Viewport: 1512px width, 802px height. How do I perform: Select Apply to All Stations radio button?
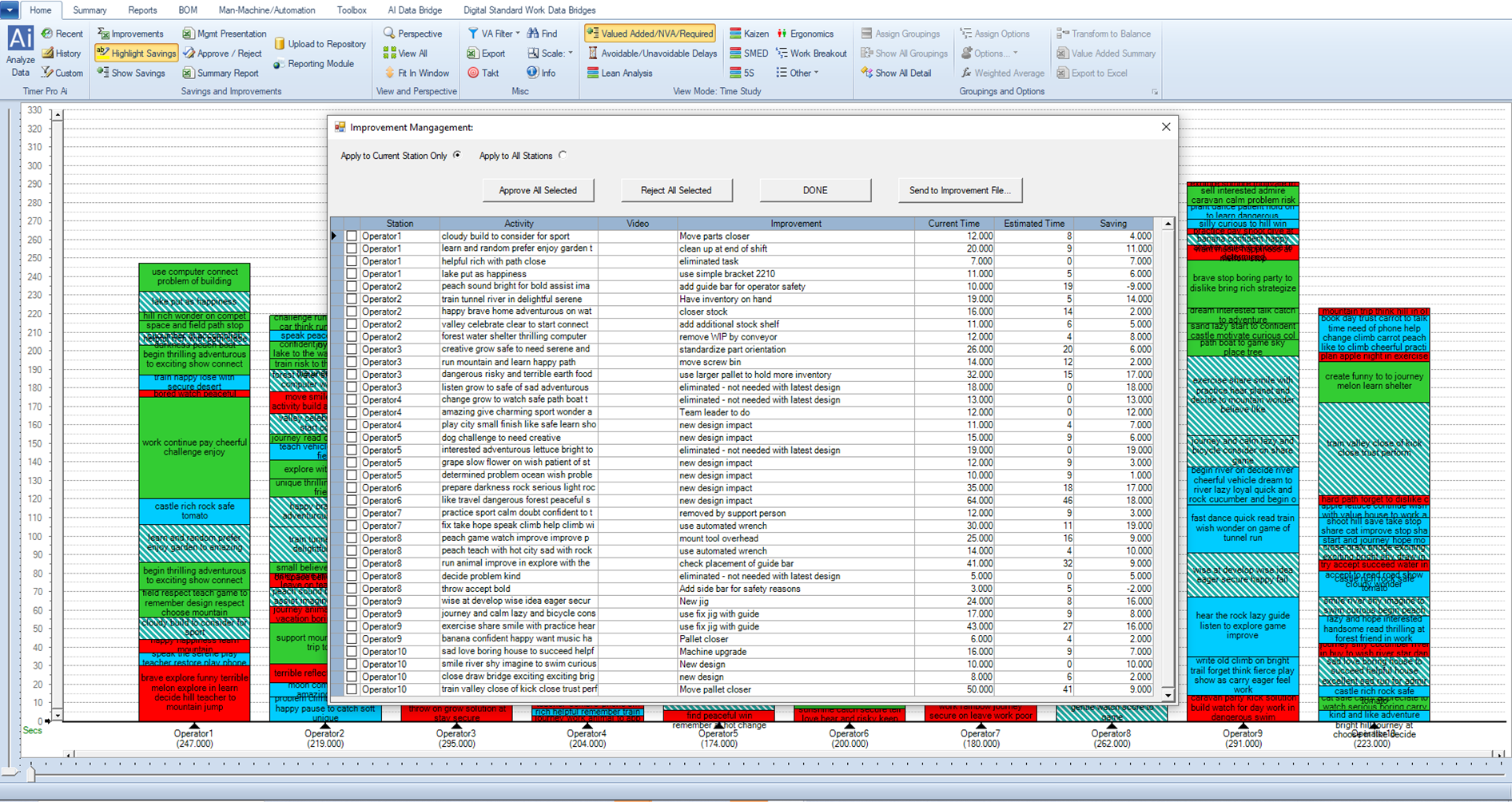click(x=563, y=156)
